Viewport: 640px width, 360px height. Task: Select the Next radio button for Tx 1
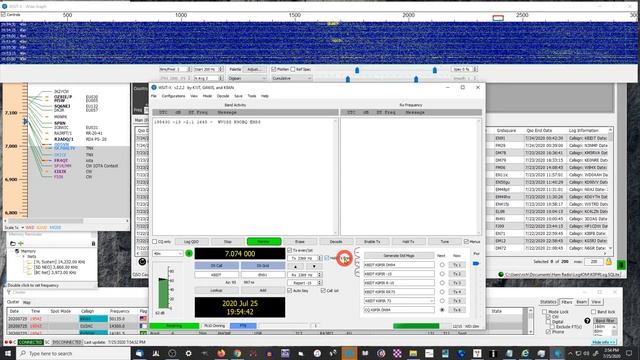[x=442, y=265]
